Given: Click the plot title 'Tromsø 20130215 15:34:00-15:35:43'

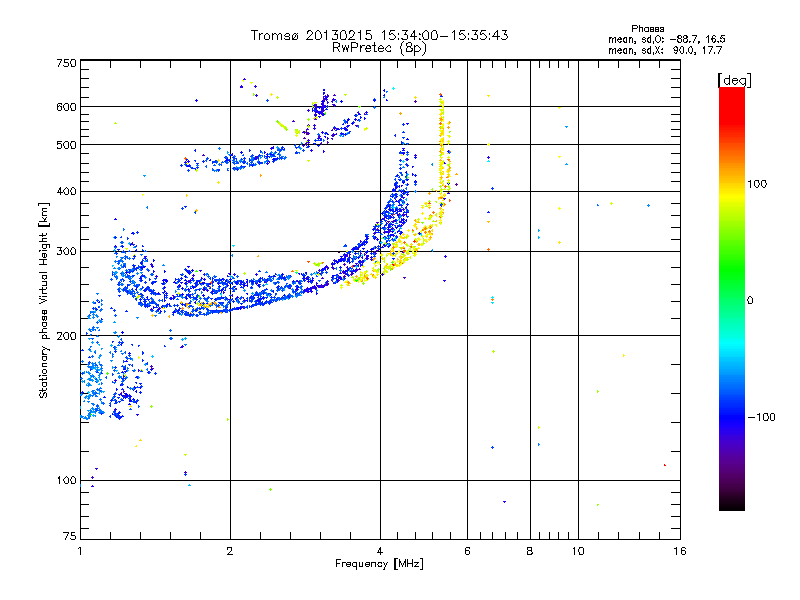Looking at the screenshot, I should click(379, 35).
